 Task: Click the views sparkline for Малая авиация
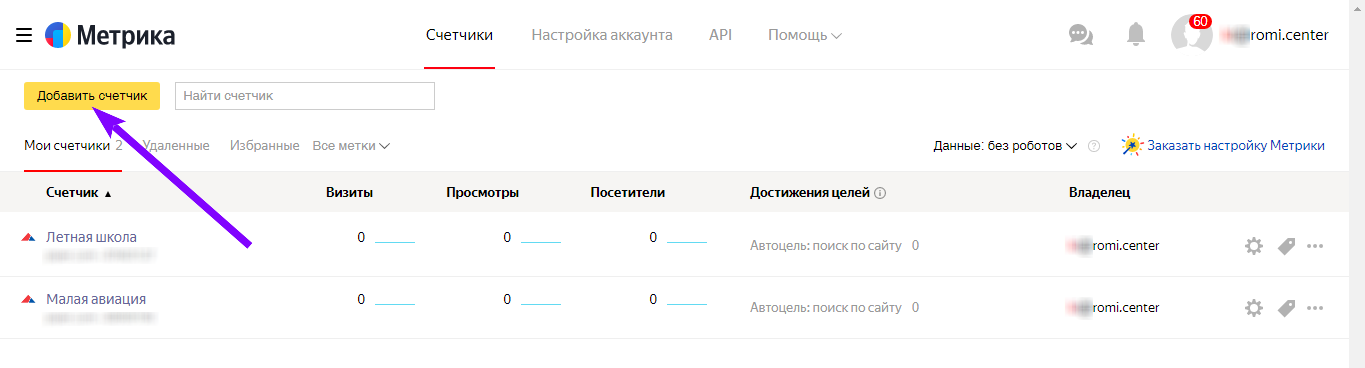(x=541, y=303)
